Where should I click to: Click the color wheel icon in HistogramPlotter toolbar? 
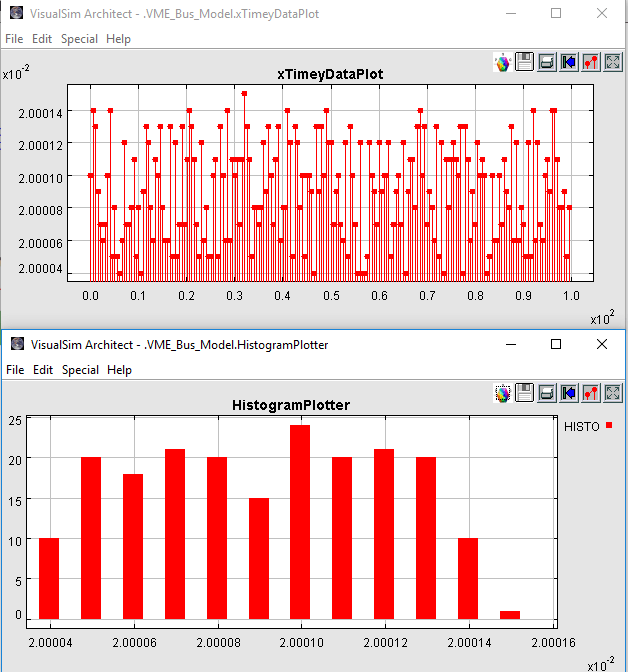[503, 394]
